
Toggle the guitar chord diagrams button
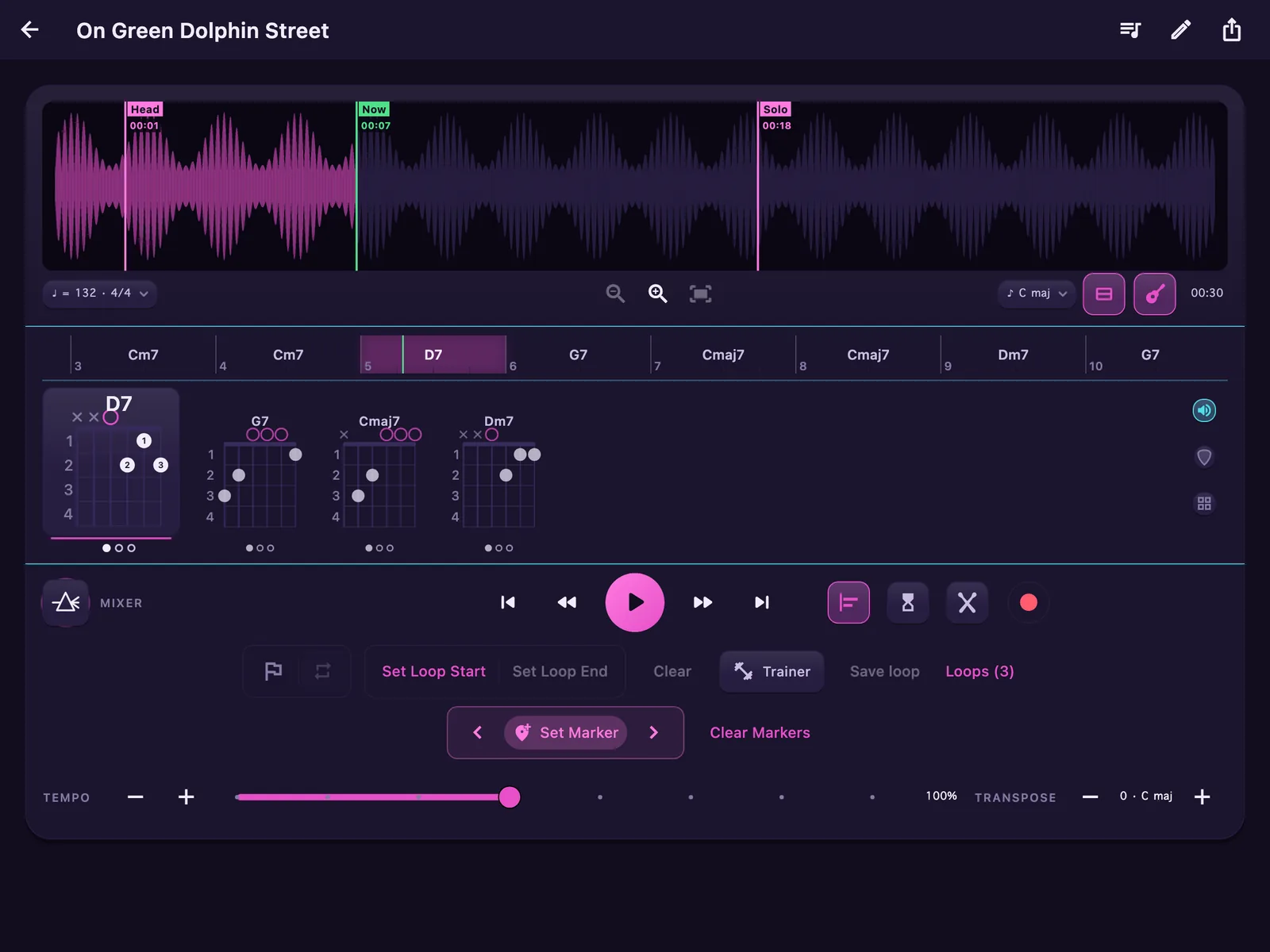[x=1155, y=294]
